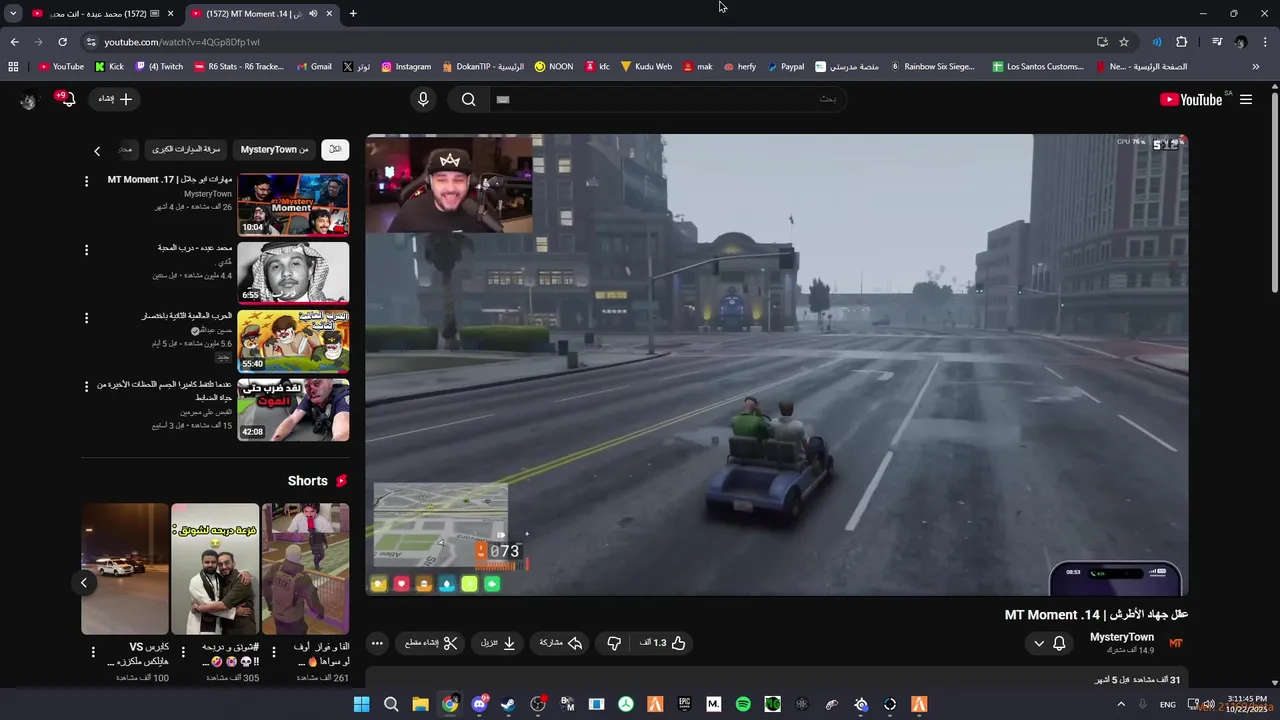Open the three-dot menu of the 42:08 video

pyautogui.click(x=86, y=386)
